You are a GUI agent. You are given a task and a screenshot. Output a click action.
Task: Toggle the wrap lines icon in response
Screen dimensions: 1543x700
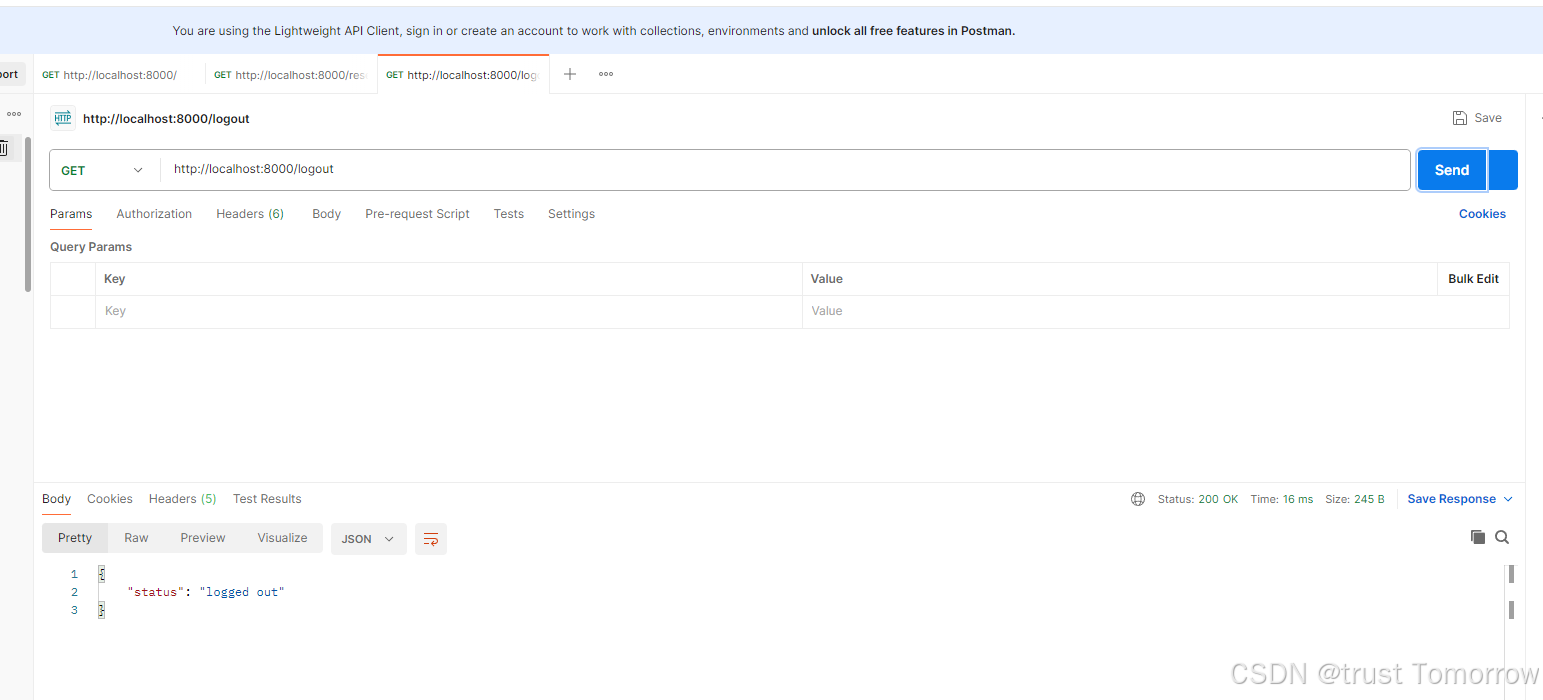click(431, 538)
